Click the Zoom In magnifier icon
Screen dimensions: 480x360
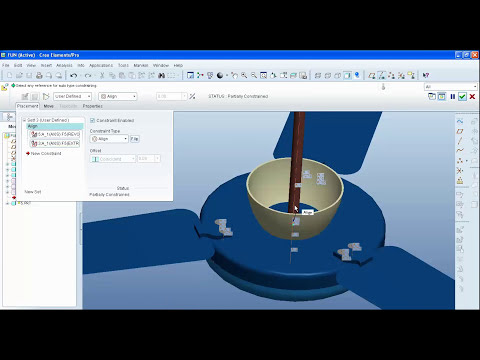pyautogui.click(x=244, y=76)
